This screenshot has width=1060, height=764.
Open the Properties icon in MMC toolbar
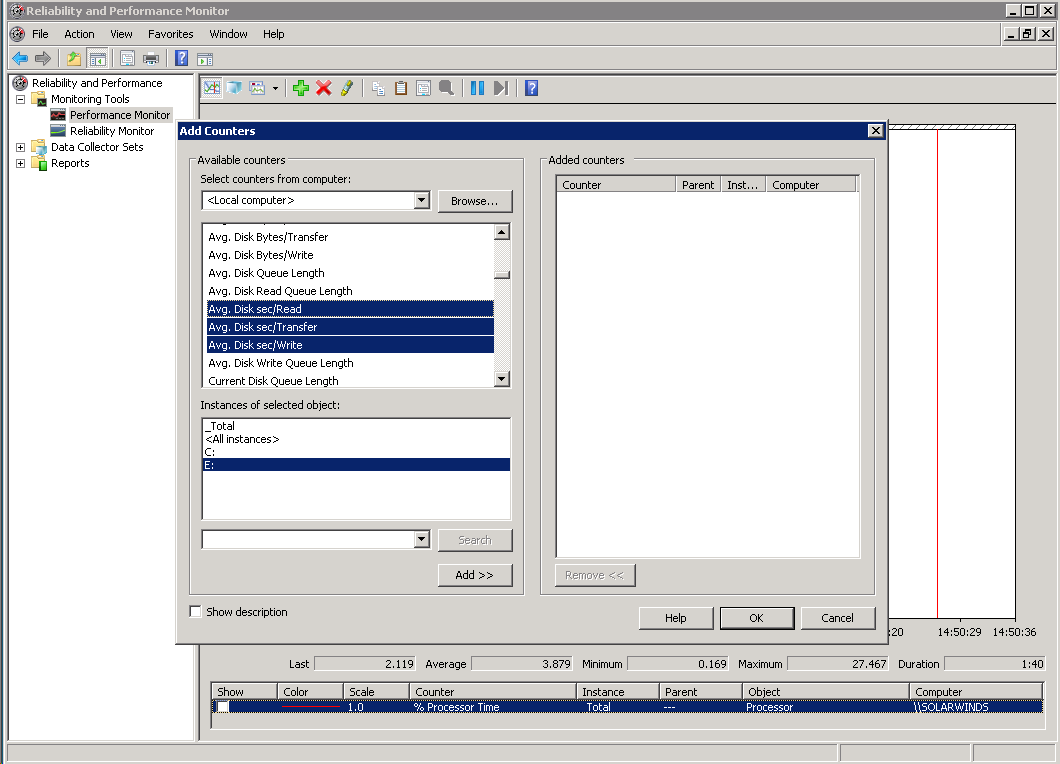127,59
